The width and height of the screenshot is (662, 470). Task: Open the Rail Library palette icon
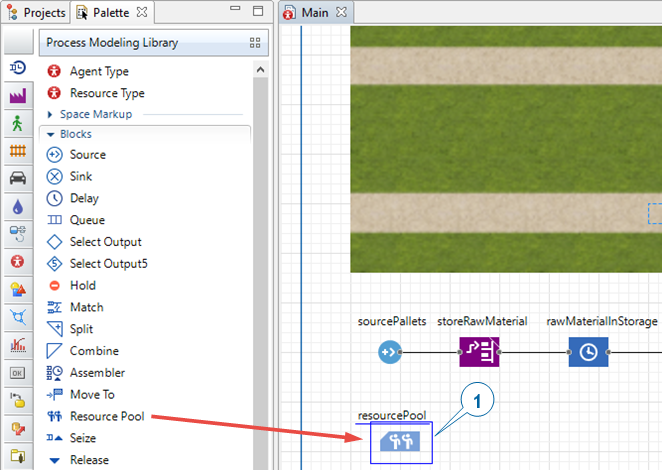coord(18,151)
